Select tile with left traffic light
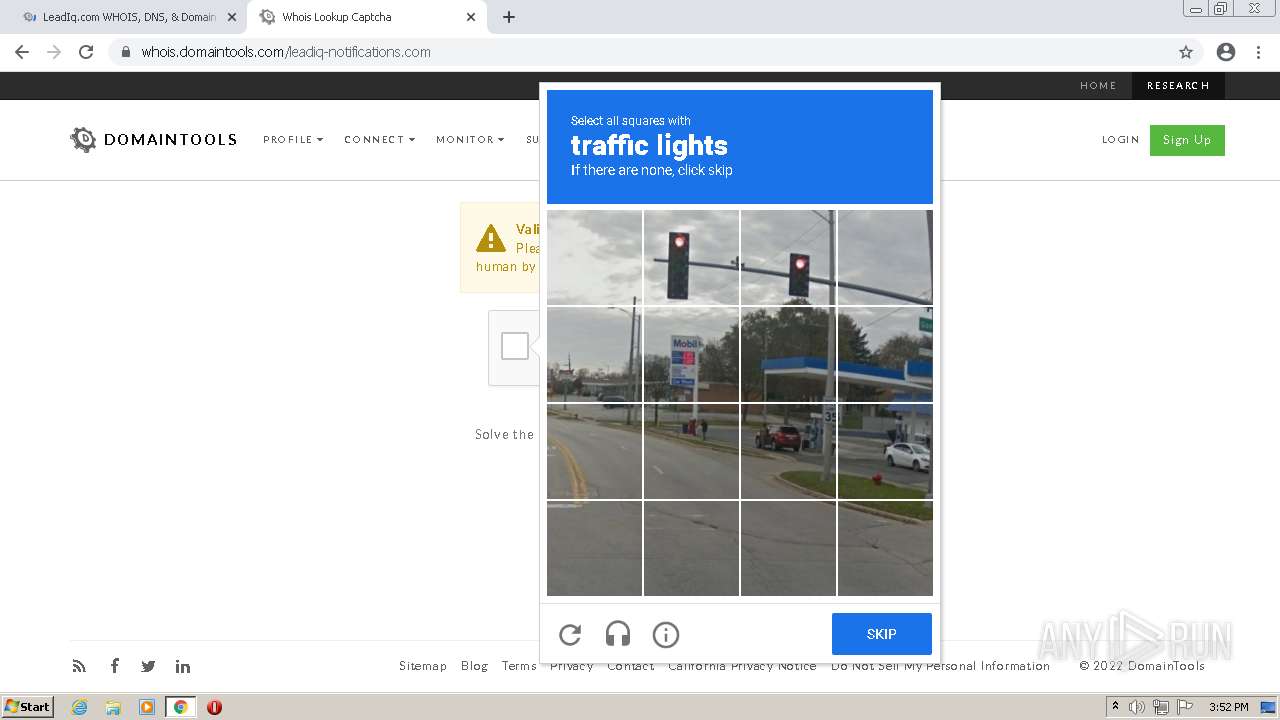The width and height of the screenshot is (1280, 720). pos(691,257)
